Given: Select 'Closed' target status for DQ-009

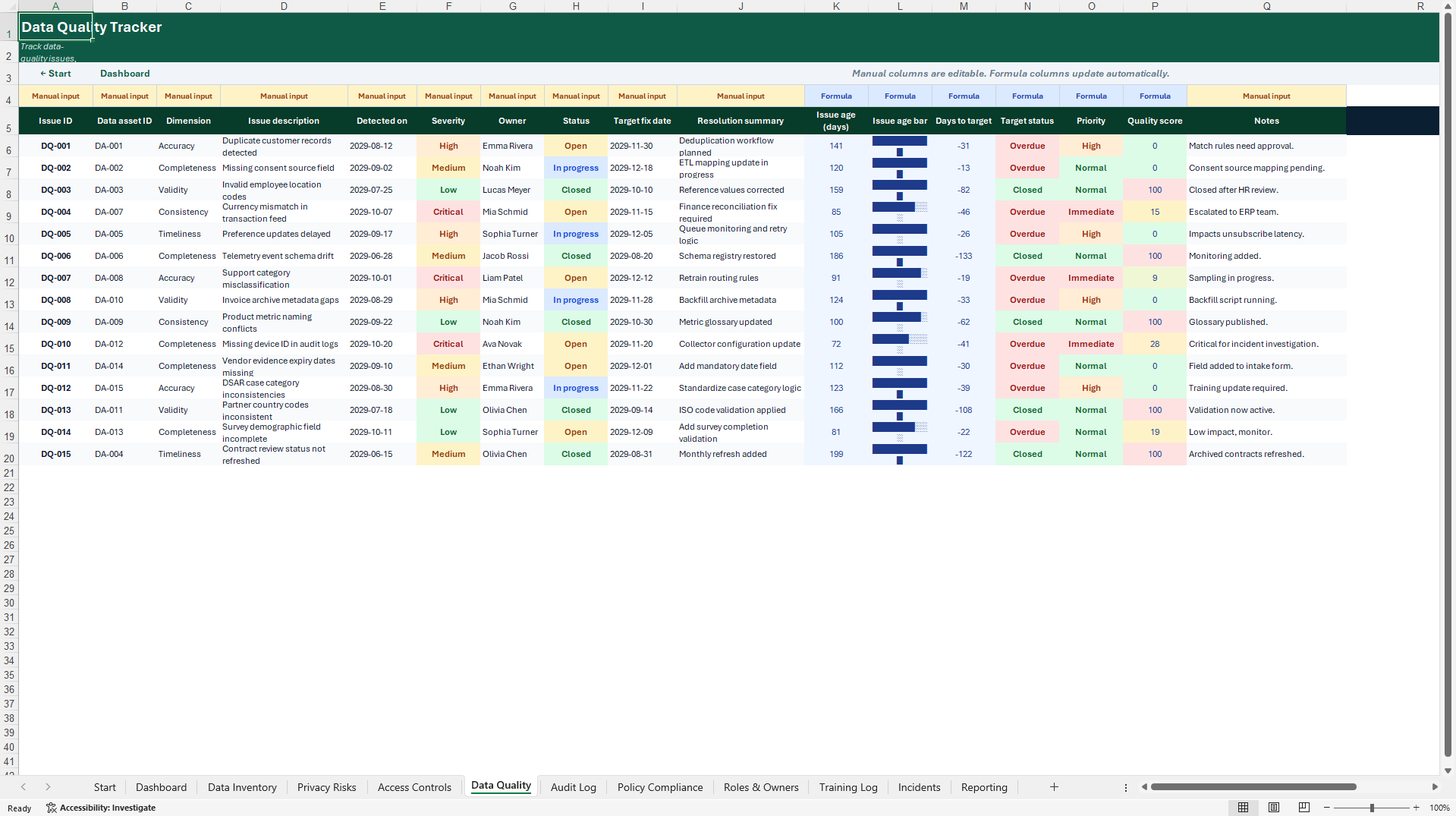Looking at the screenshot, I should 1027,322.
